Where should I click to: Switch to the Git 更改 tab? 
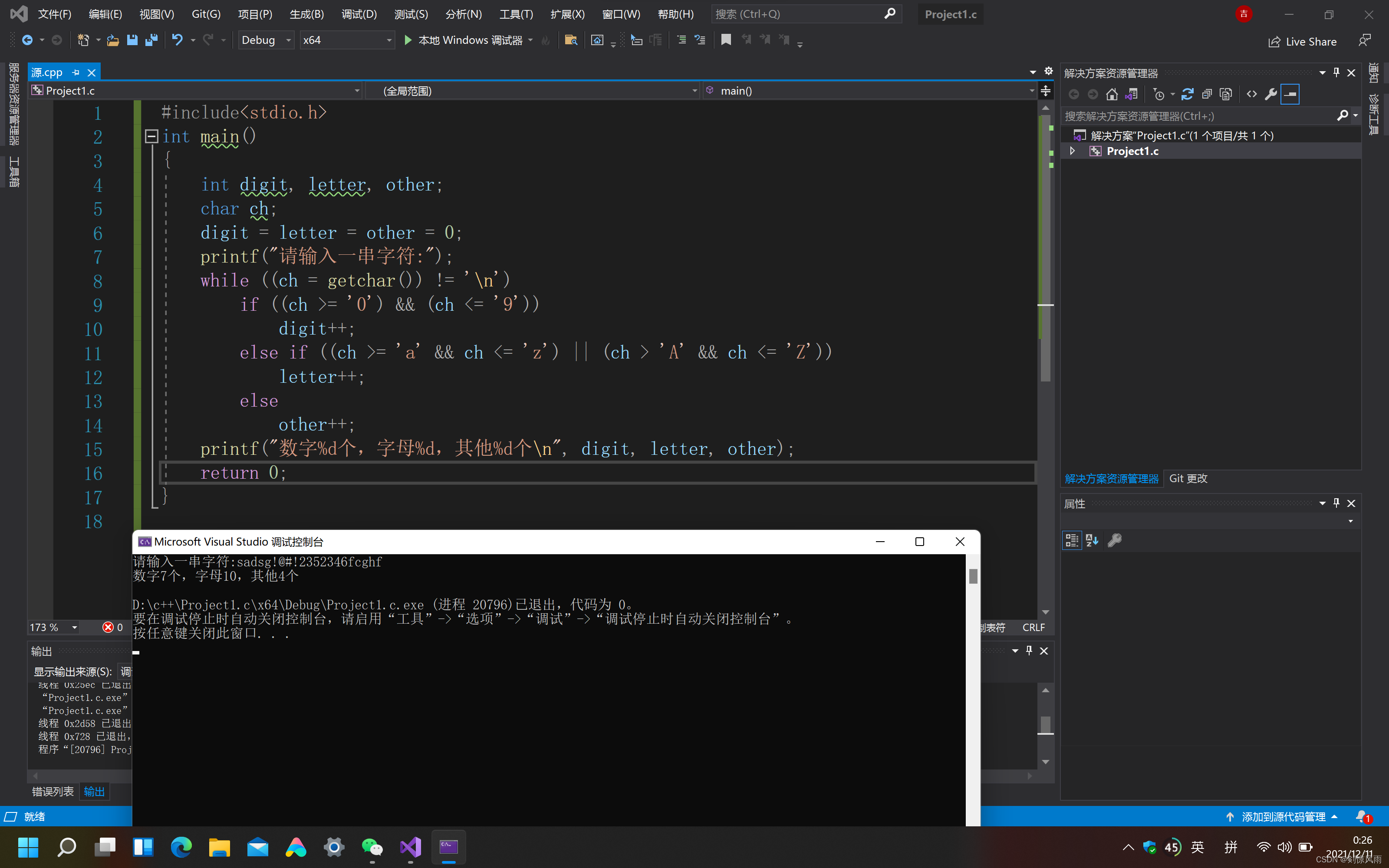point(1188,478)
